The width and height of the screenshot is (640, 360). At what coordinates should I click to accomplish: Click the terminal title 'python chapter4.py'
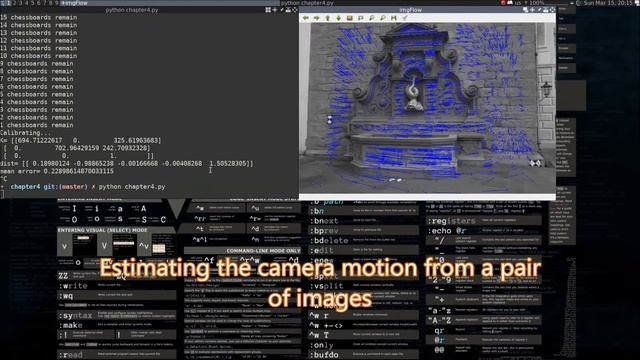tap(132, 9)
